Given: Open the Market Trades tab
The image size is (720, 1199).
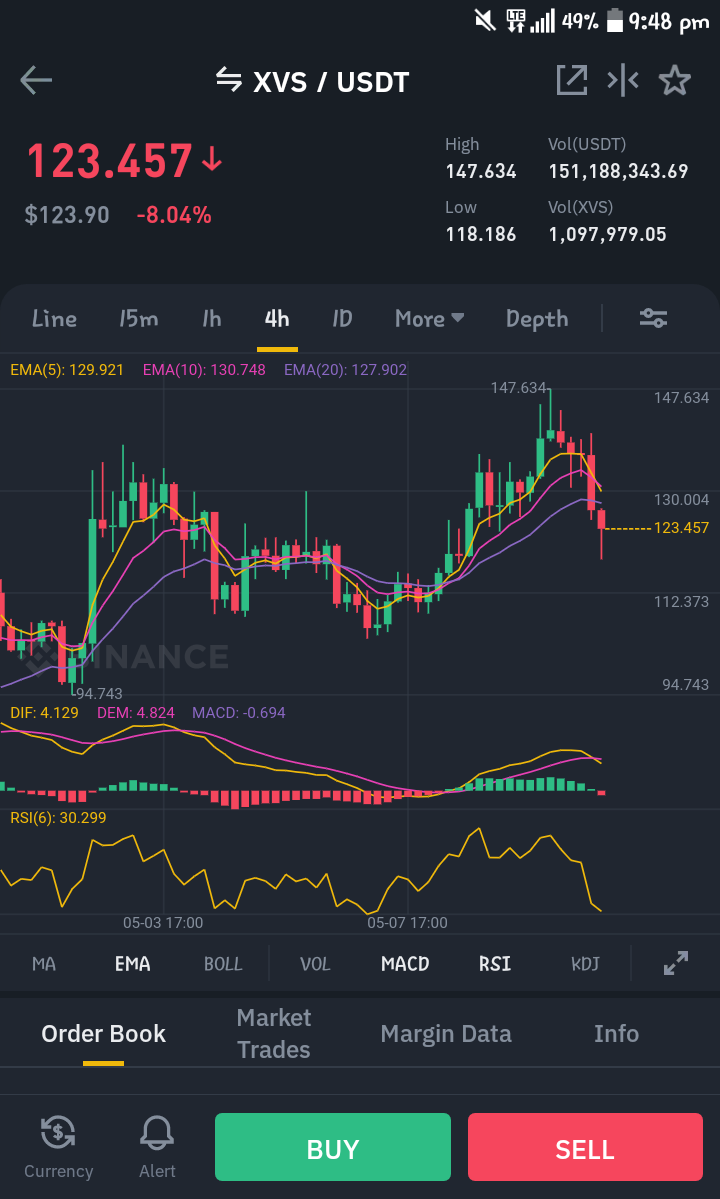Looking at the screenshot, I should [274, 1033].
